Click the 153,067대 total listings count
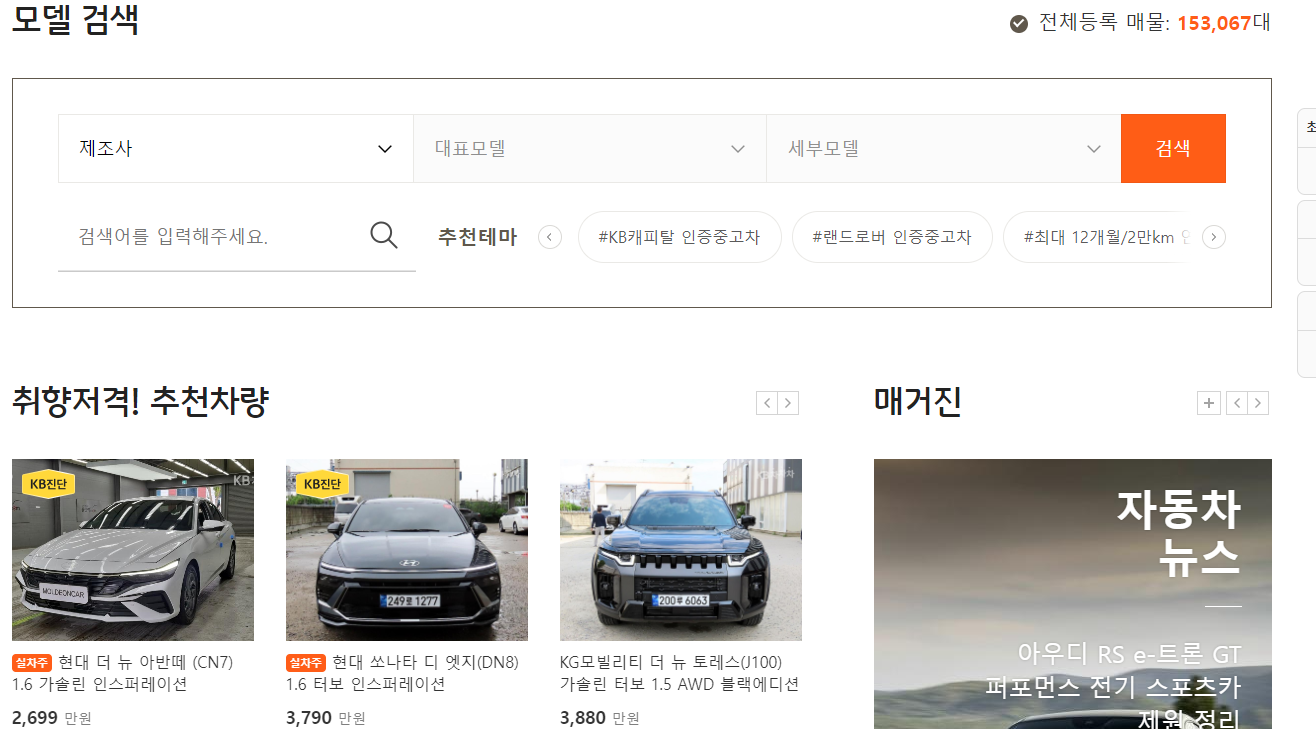This screenshot has height=729, width=1316. (x=1224, y=23)
